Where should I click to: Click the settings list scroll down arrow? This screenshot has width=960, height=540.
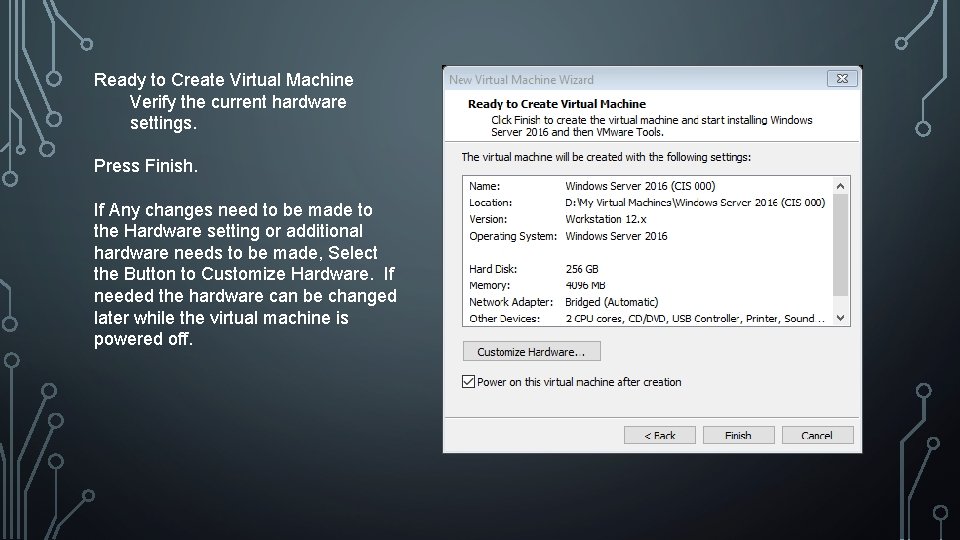click(841, 318)
